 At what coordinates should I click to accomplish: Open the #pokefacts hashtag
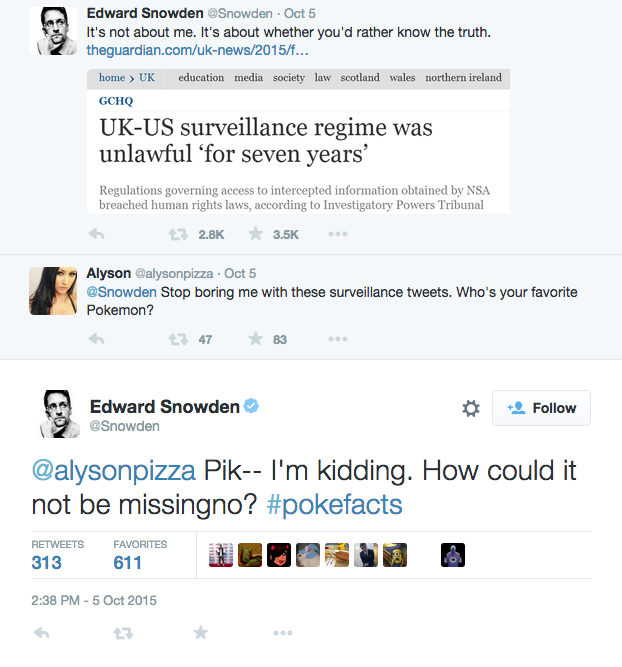(x=334, y=504)
